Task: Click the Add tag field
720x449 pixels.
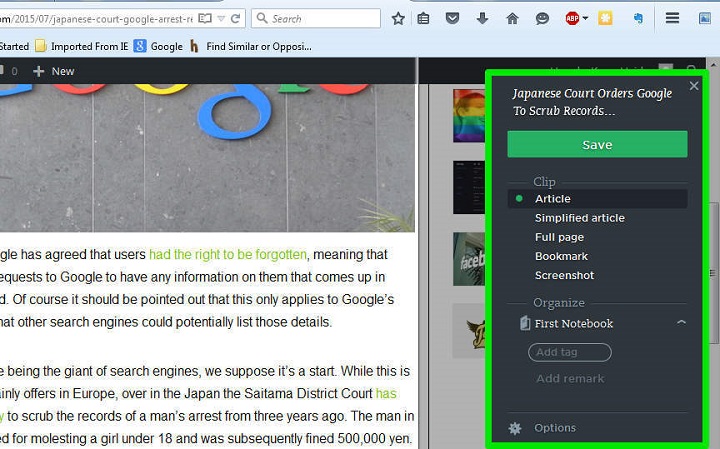Action: click(570, 352)
